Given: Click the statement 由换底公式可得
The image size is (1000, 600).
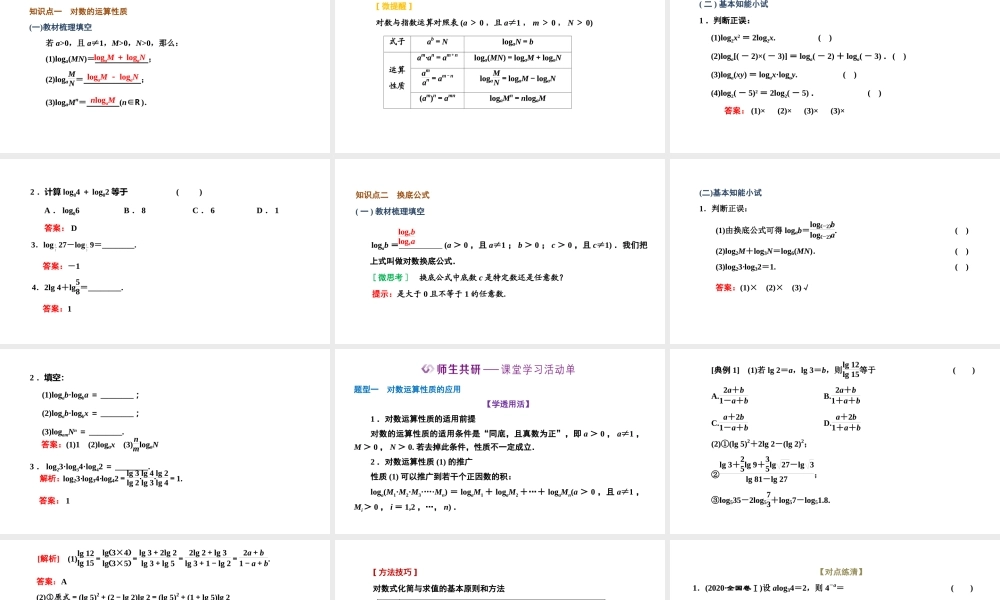Looking at the screenshot, I should click(776, 230).
